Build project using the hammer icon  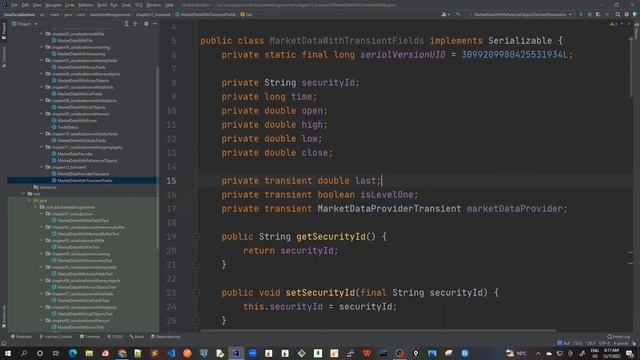(x=458, y=14)
